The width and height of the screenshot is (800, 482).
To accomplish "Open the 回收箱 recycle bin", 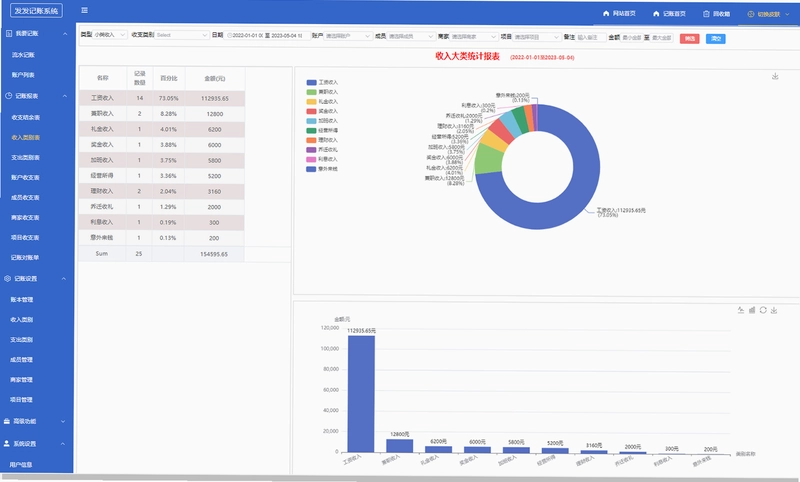I will [x=716, y=14].
